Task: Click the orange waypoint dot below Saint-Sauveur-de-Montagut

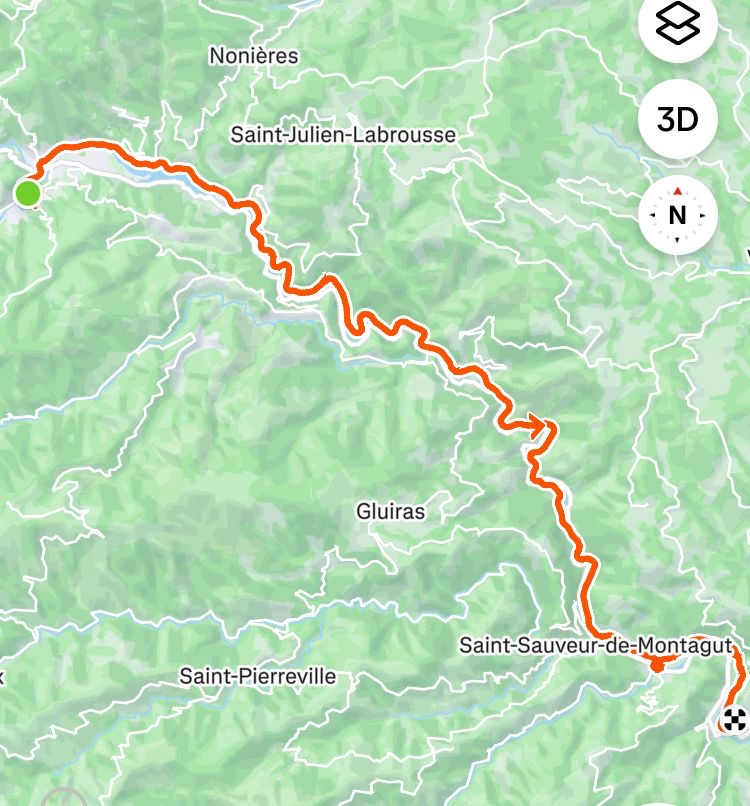Action: (657, 665)
